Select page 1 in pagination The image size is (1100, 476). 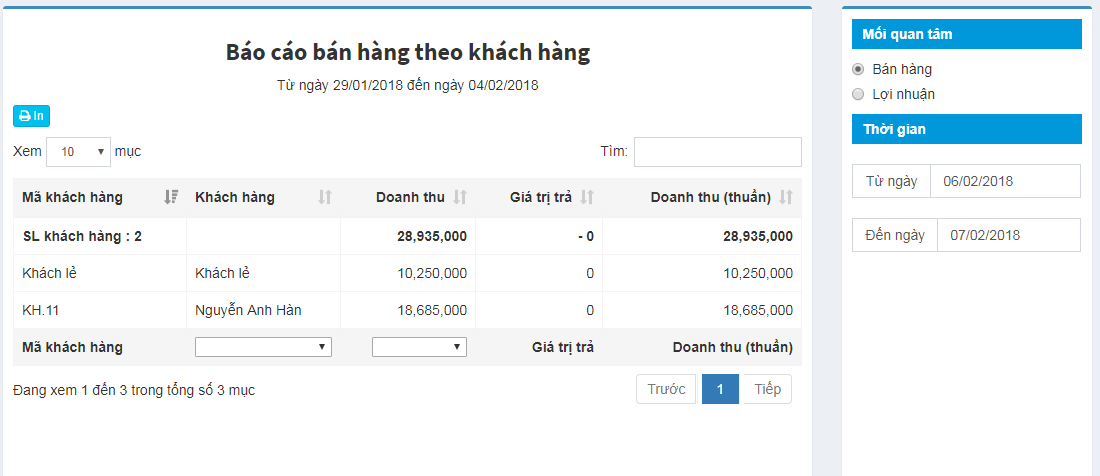[720, 389]
